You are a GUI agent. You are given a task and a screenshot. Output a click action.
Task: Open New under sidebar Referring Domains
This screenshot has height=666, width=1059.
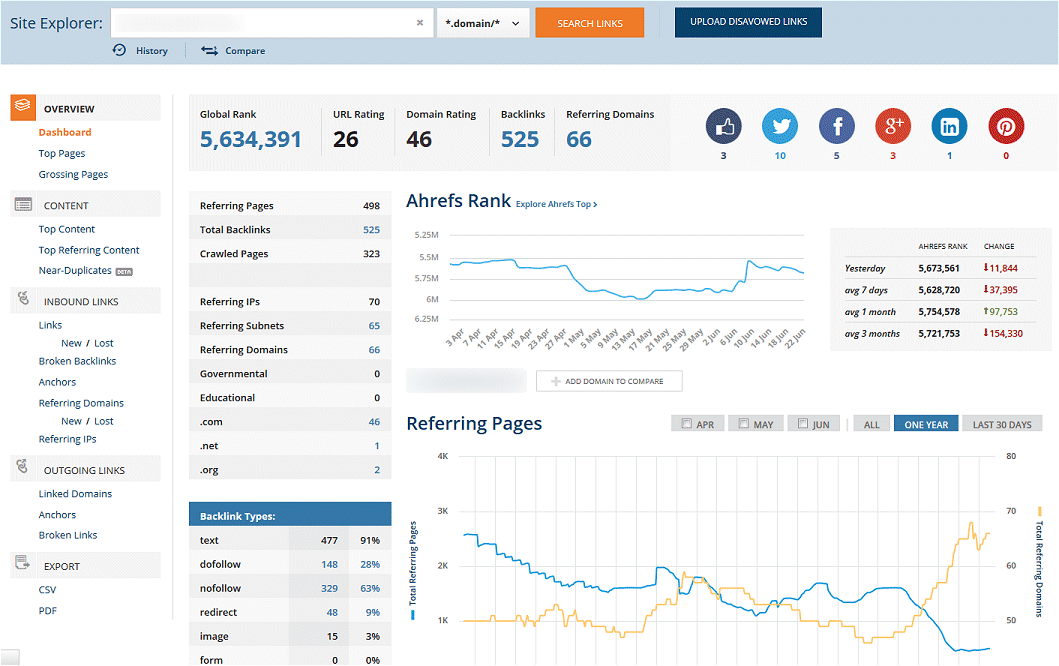(x=72, y=421)
